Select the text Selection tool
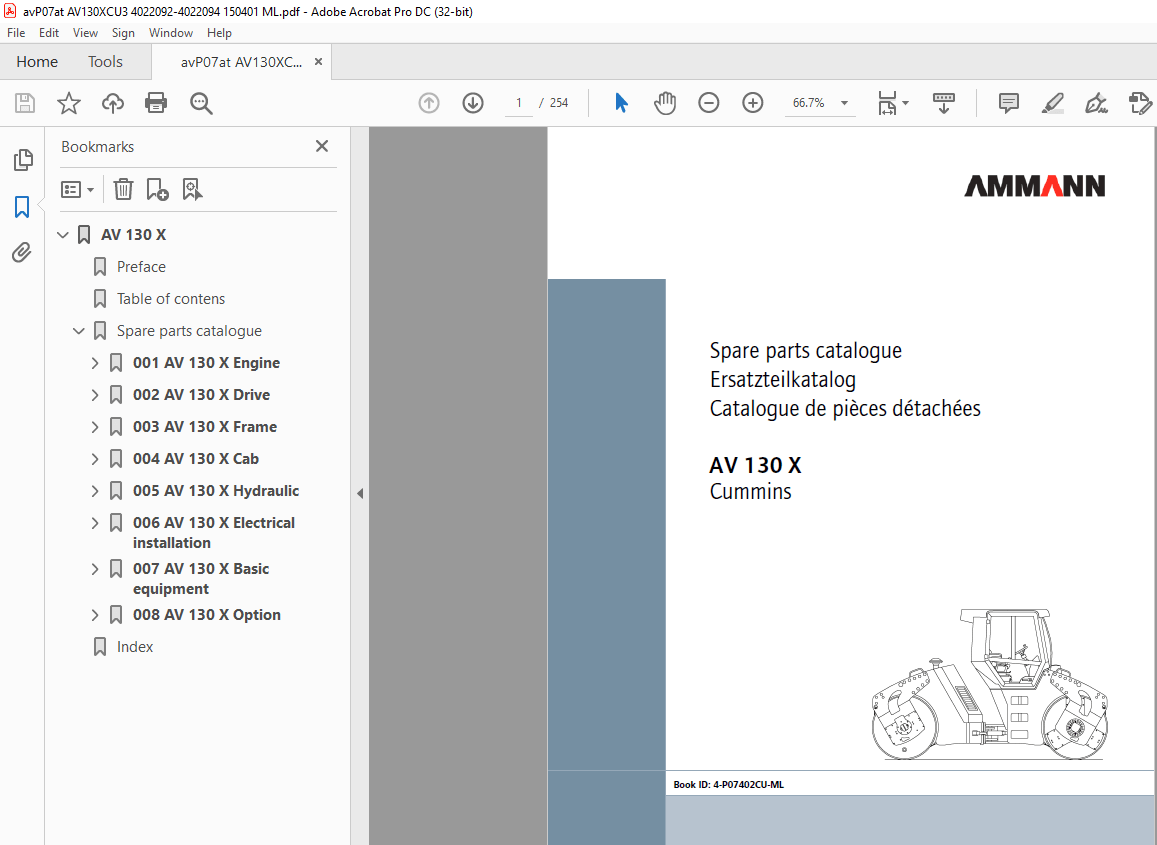1157x845 pixels. [x=621, y=102]
